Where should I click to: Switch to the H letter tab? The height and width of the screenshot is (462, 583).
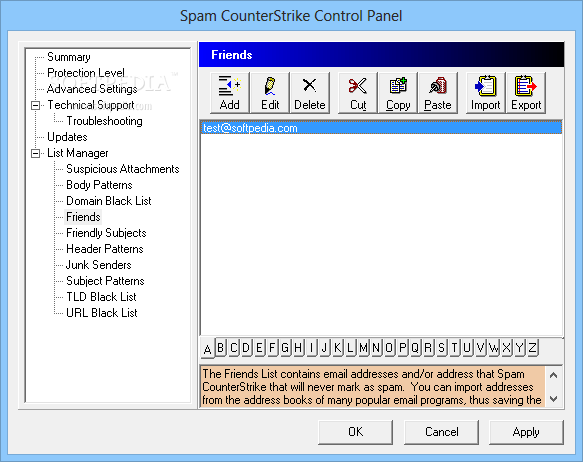tap(298, 348)
